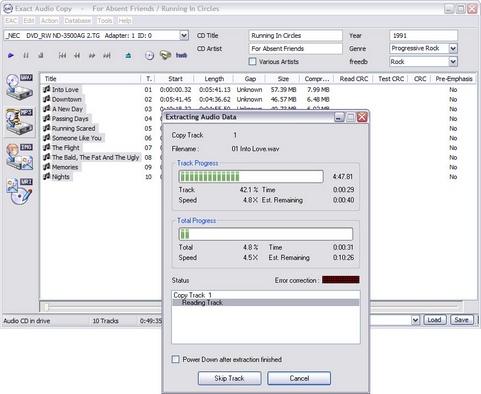The height and width of the screenshot is (394, 481).
Task: Click the Stop playback control
Action: pyautogui.click(x=40, y=55)
